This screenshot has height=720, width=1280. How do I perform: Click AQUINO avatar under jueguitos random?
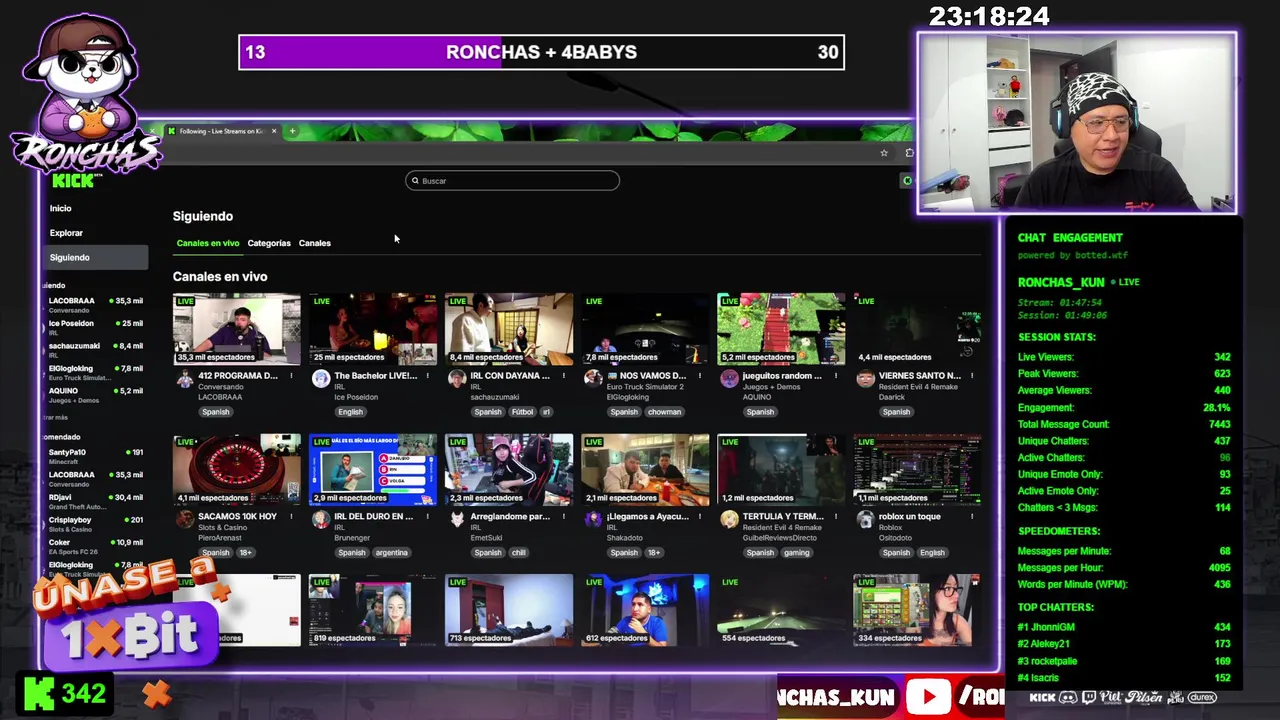tap(729, 379)
